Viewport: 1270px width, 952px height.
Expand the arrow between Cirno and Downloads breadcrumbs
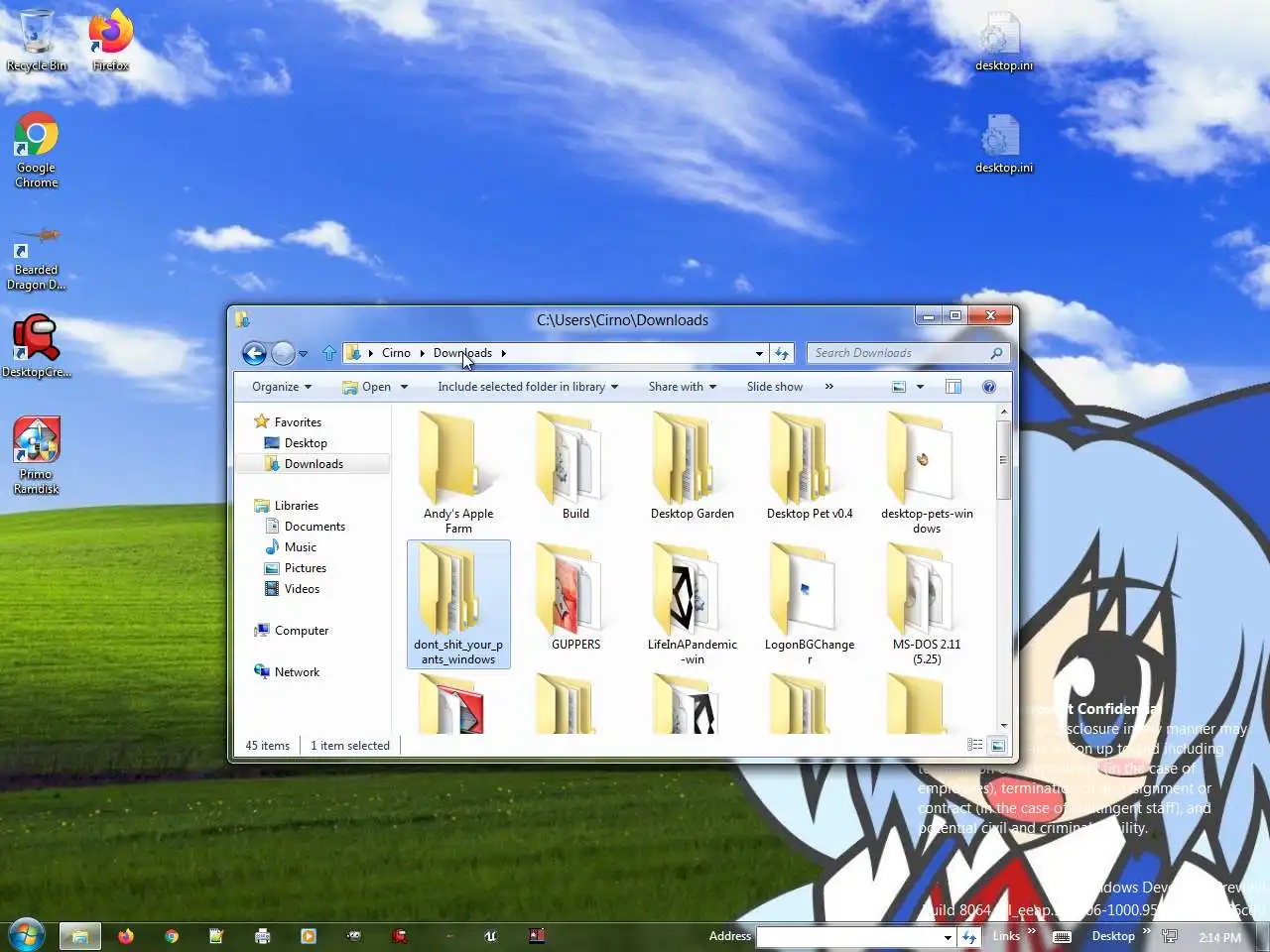pos(422,353)
